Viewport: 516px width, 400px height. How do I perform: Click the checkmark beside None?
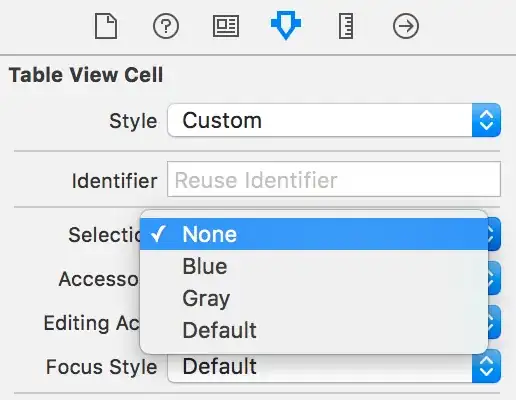(158, 234)
